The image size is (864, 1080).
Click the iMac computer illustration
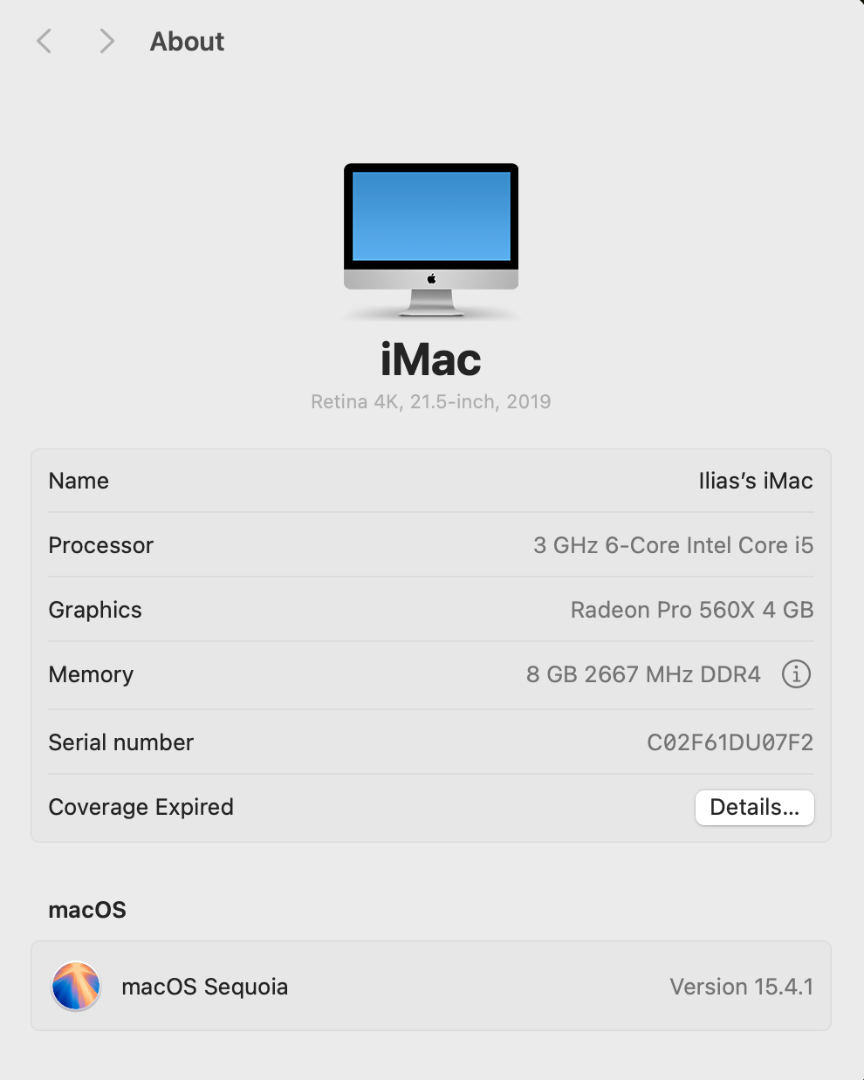pos(431,240)
